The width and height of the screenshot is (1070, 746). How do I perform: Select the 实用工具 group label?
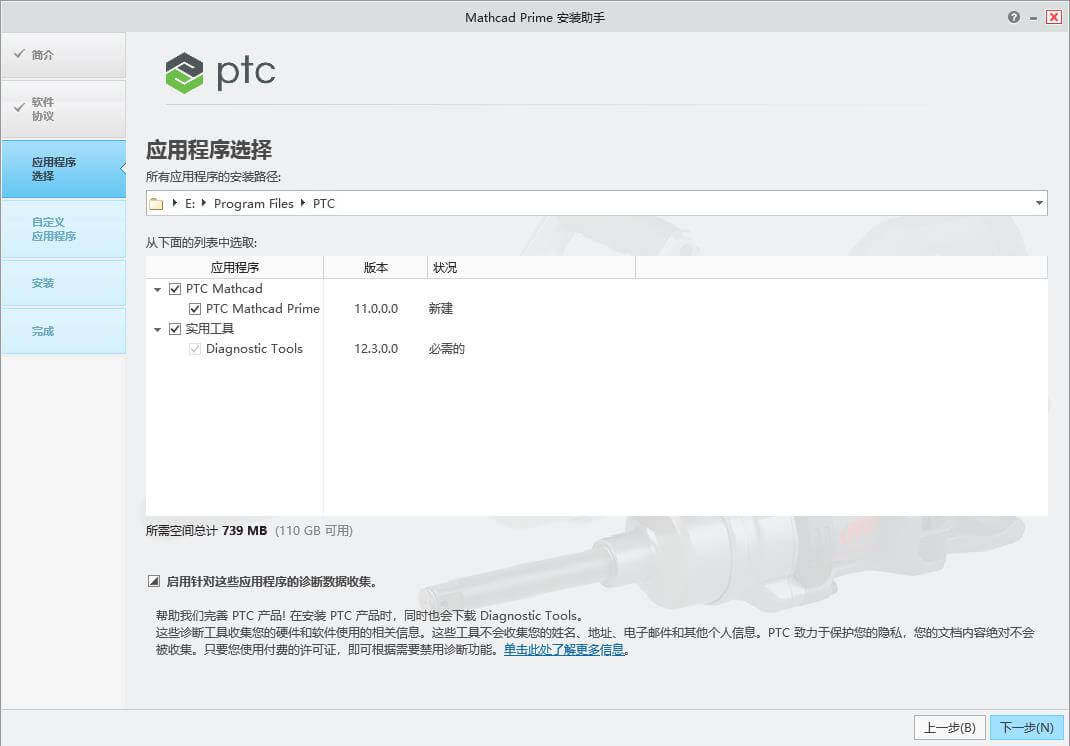pyautogui.click(x=209, y=329)
